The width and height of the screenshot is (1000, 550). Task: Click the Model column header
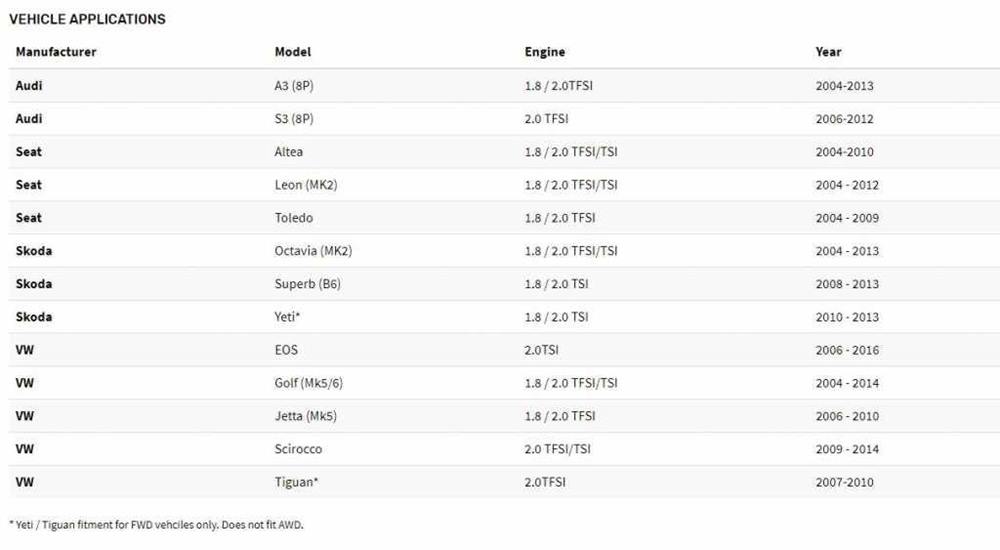(292, 52)
